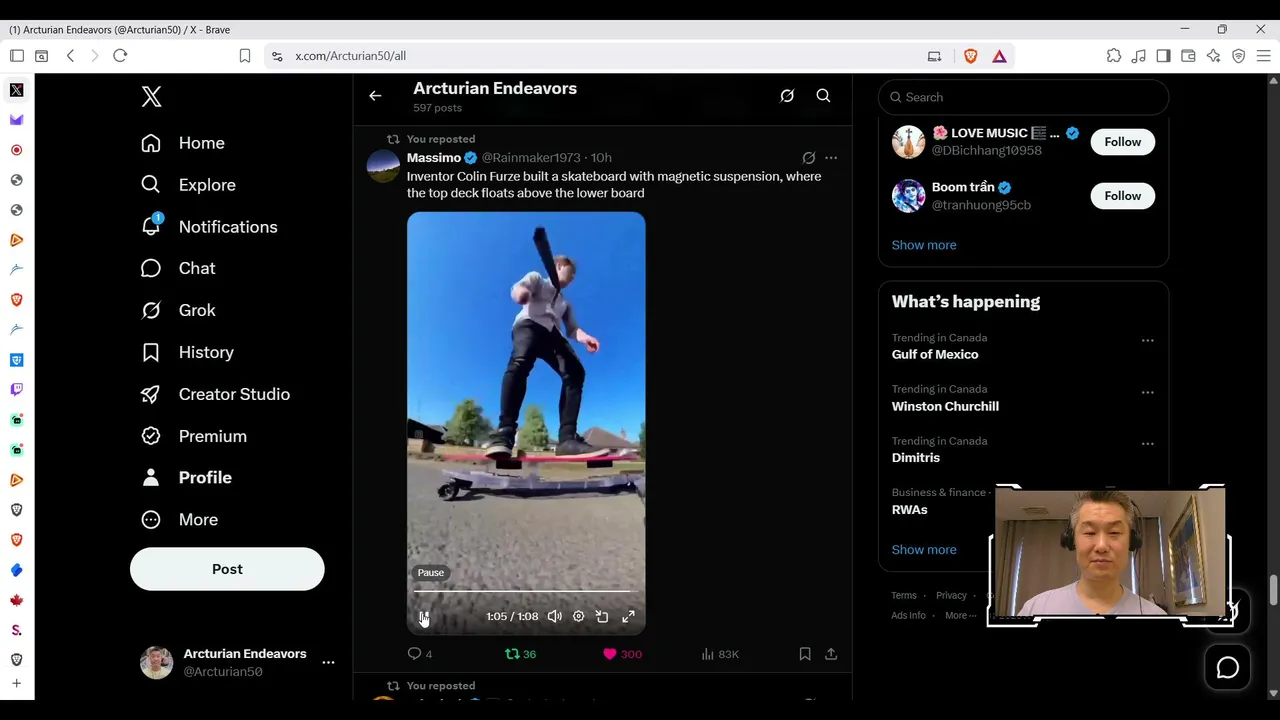Open Gulf of Mexico trend
Screen dimensions: 1280x720
[935, 355]
